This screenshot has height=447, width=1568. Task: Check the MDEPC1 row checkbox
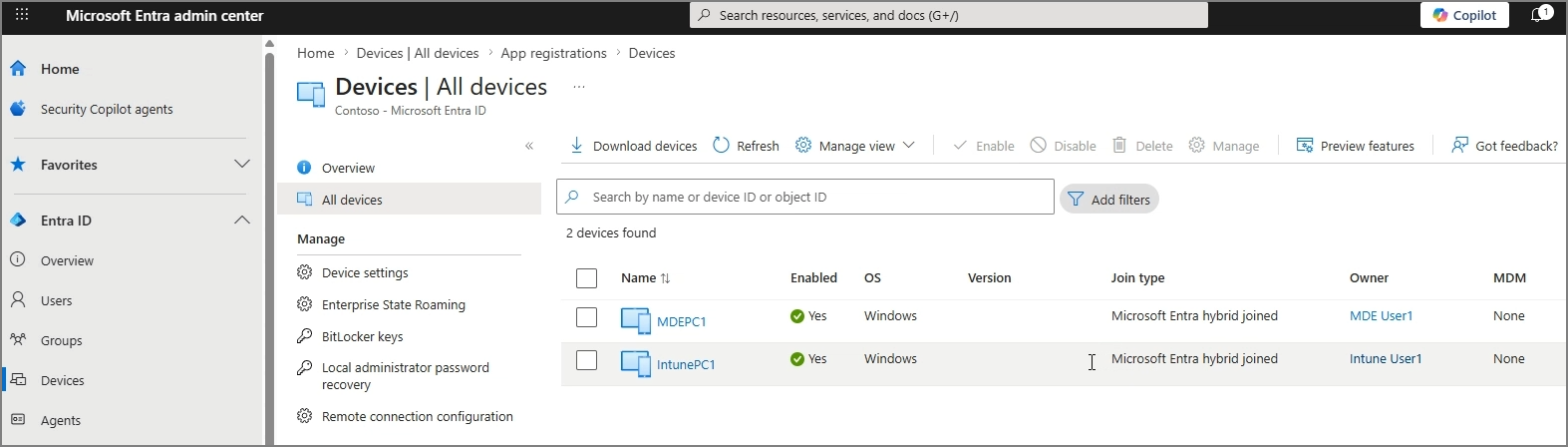click(x=586, y=317)
